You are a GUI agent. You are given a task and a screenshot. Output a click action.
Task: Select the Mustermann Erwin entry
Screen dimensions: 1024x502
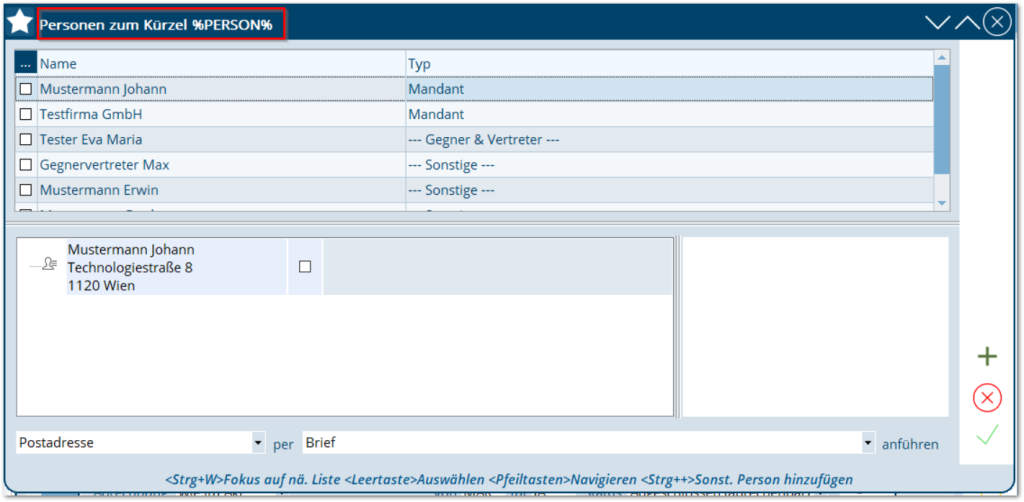pos(220,190)
